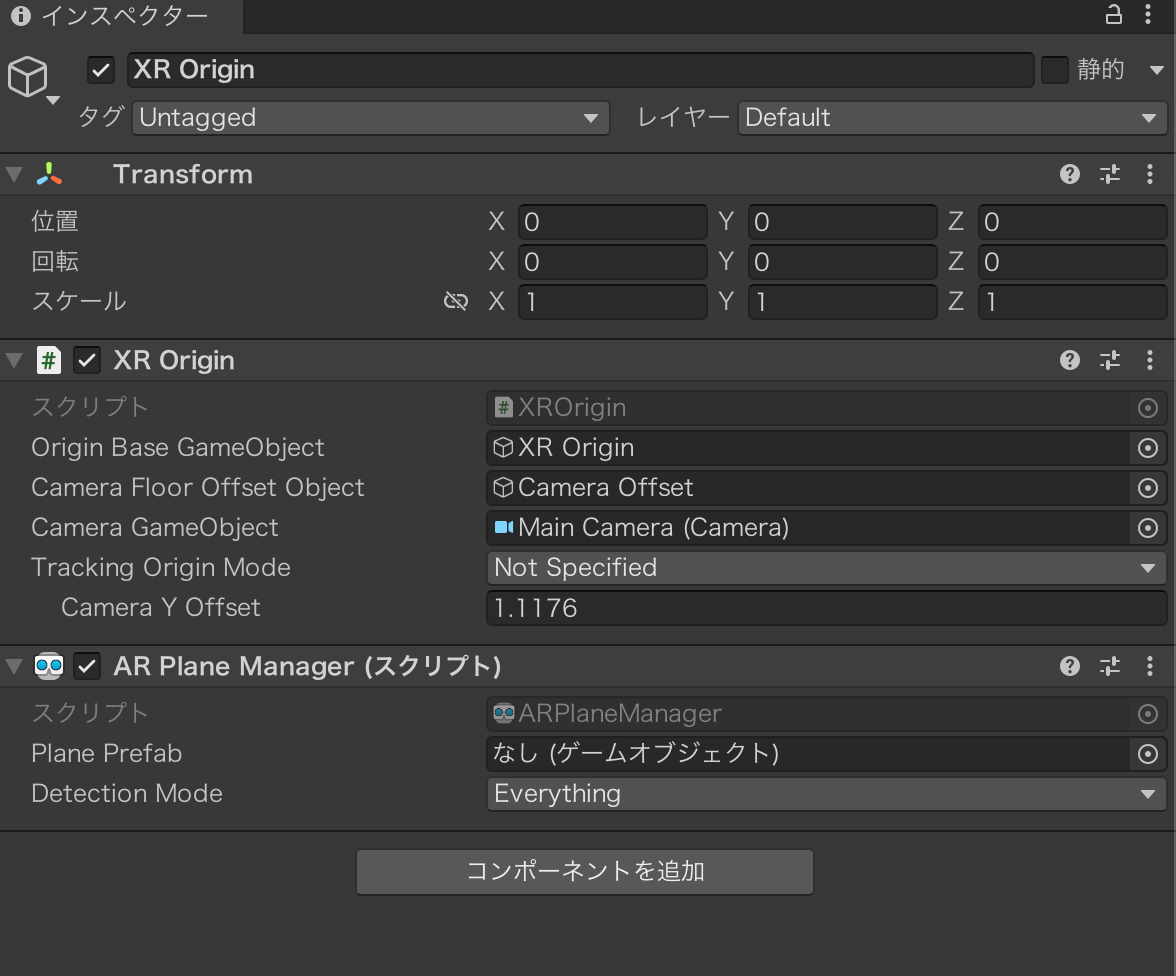Open XR Origin component presets
Viewport: 1176px width, 976px height.
coord(1110,360)
